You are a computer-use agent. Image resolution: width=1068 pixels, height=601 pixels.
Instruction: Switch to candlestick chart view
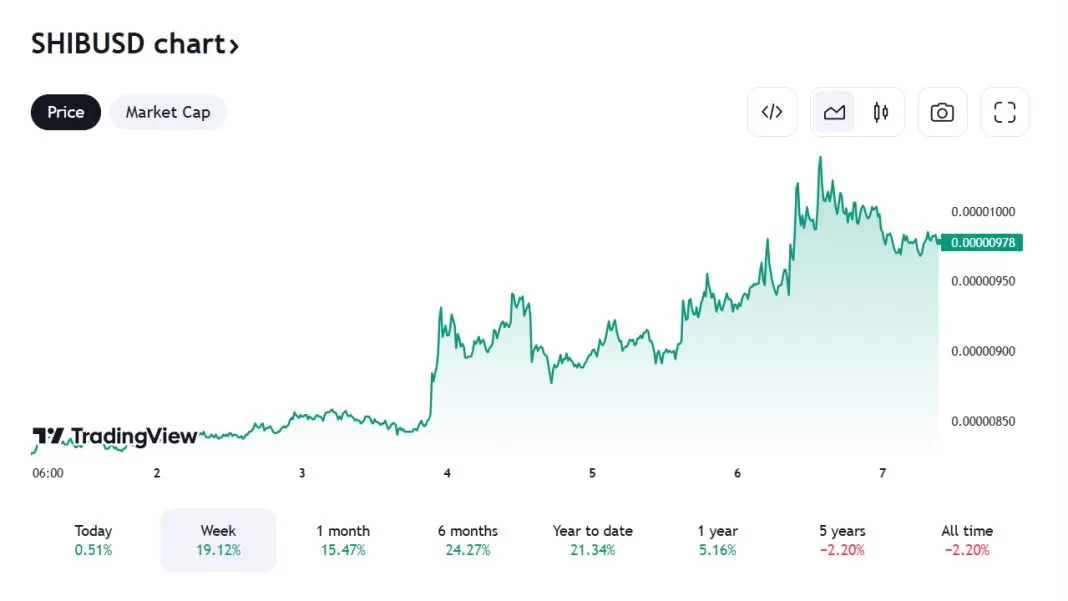pyautogui.click(x=880, y=112)
